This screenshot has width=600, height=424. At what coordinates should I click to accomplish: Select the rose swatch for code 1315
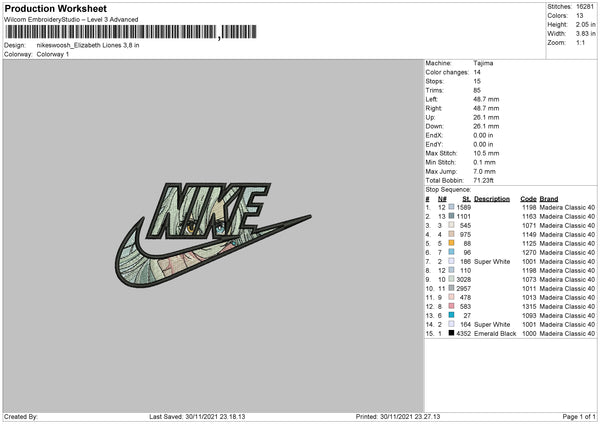pyautogui.click(x=452, y=306)
